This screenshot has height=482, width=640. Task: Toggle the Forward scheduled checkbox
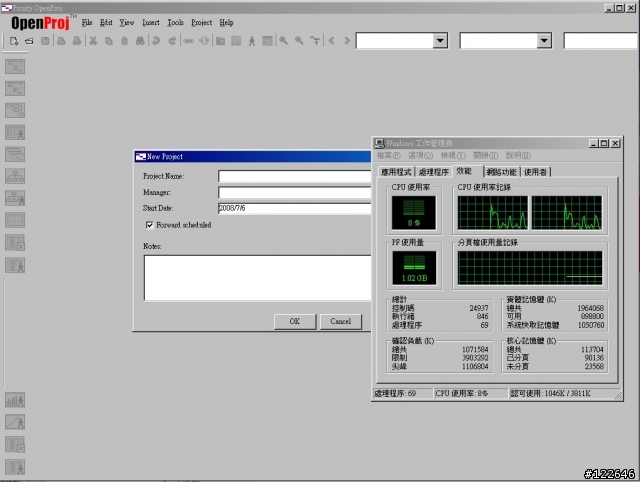click(149, 225)
